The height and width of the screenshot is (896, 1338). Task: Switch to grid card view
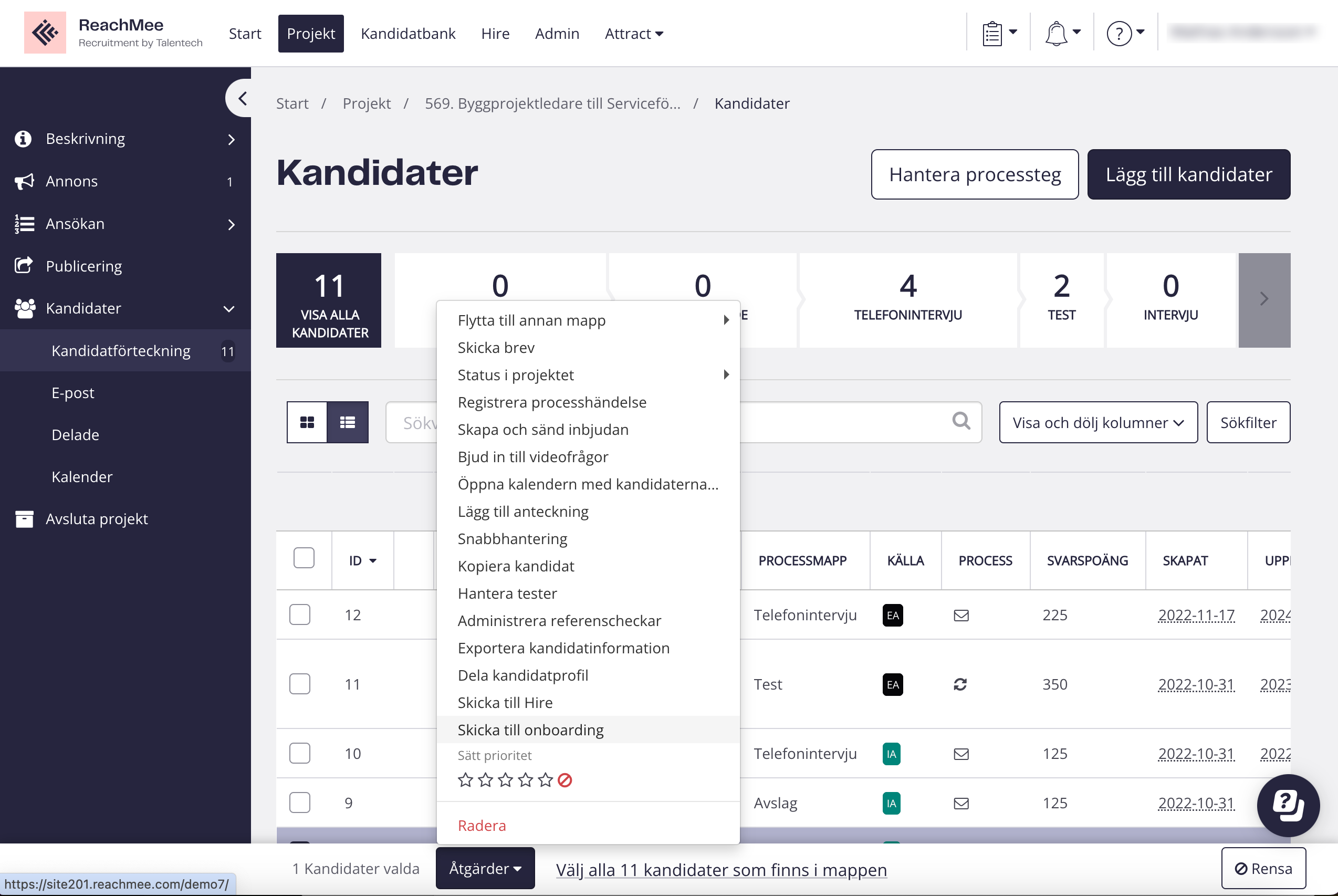[x=307, y=422]
